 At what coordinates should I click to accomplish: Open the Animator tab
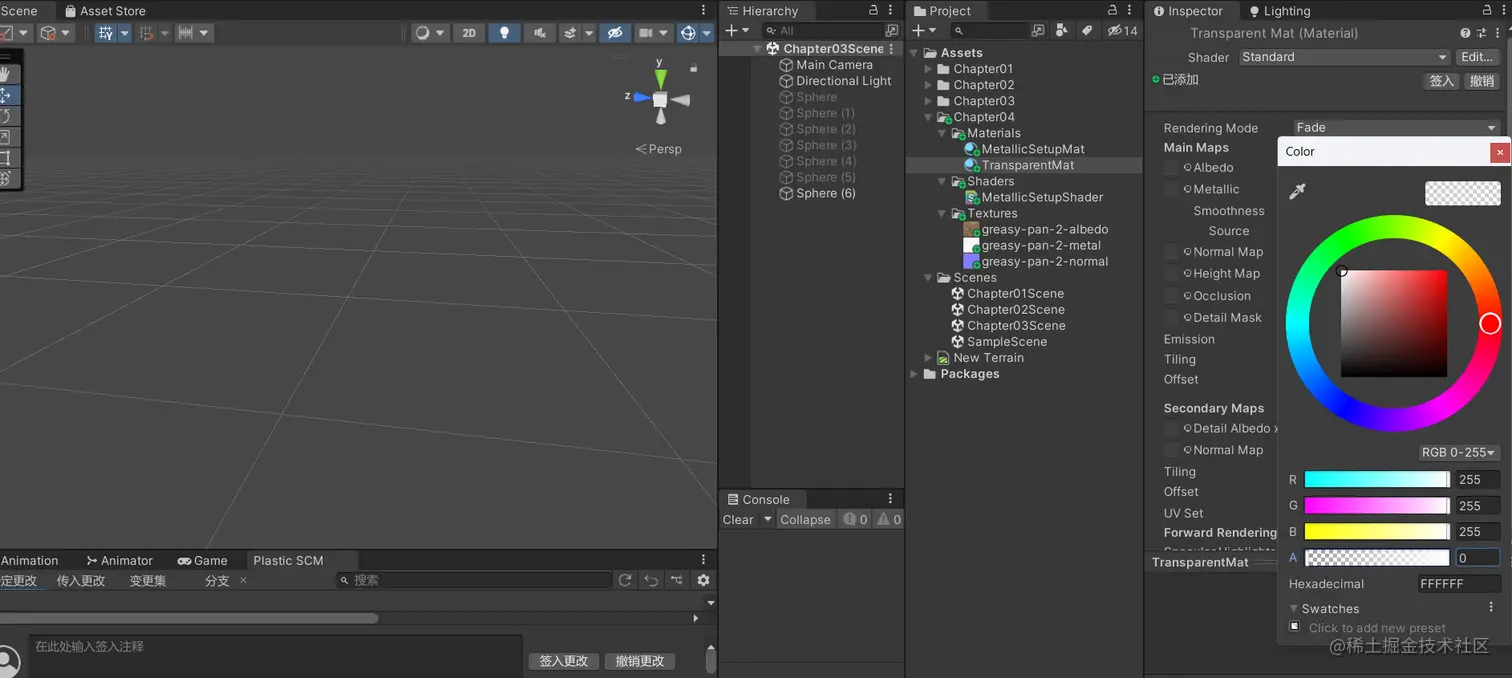click(119, 561)
